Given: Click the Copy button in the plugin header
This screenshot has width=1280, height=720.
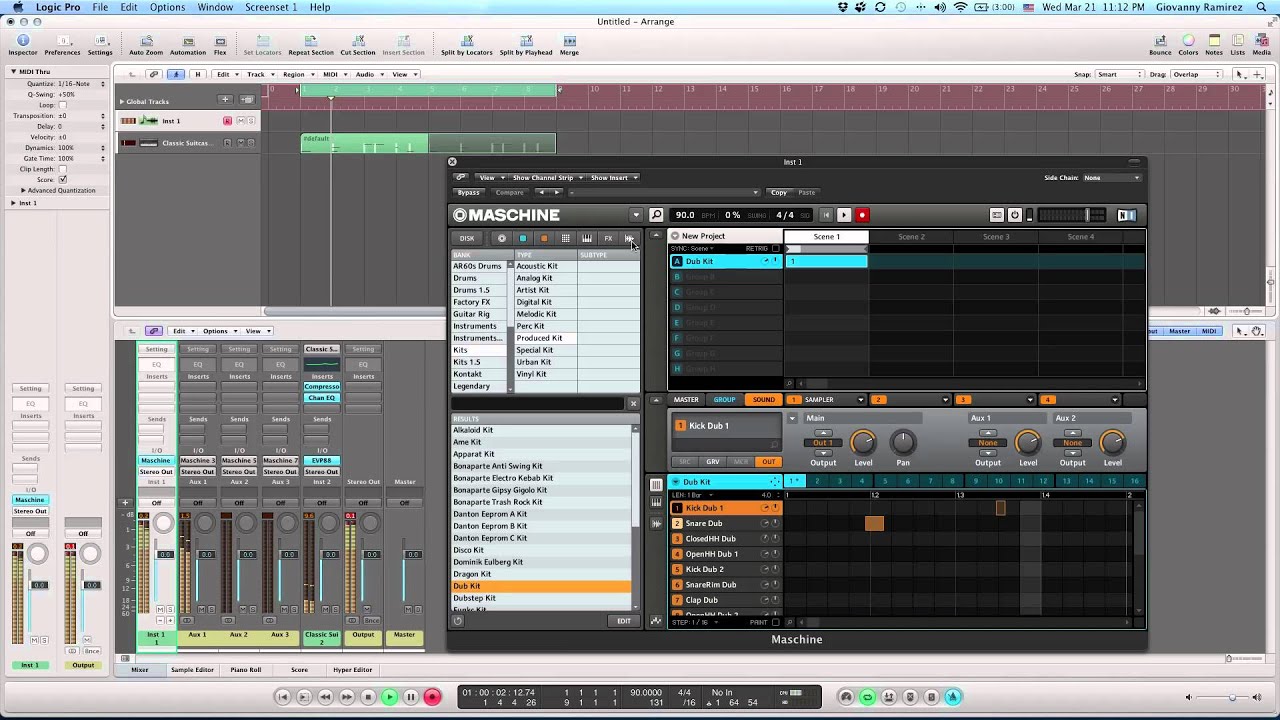Looking at the screenshot, I should coord(779,192).
